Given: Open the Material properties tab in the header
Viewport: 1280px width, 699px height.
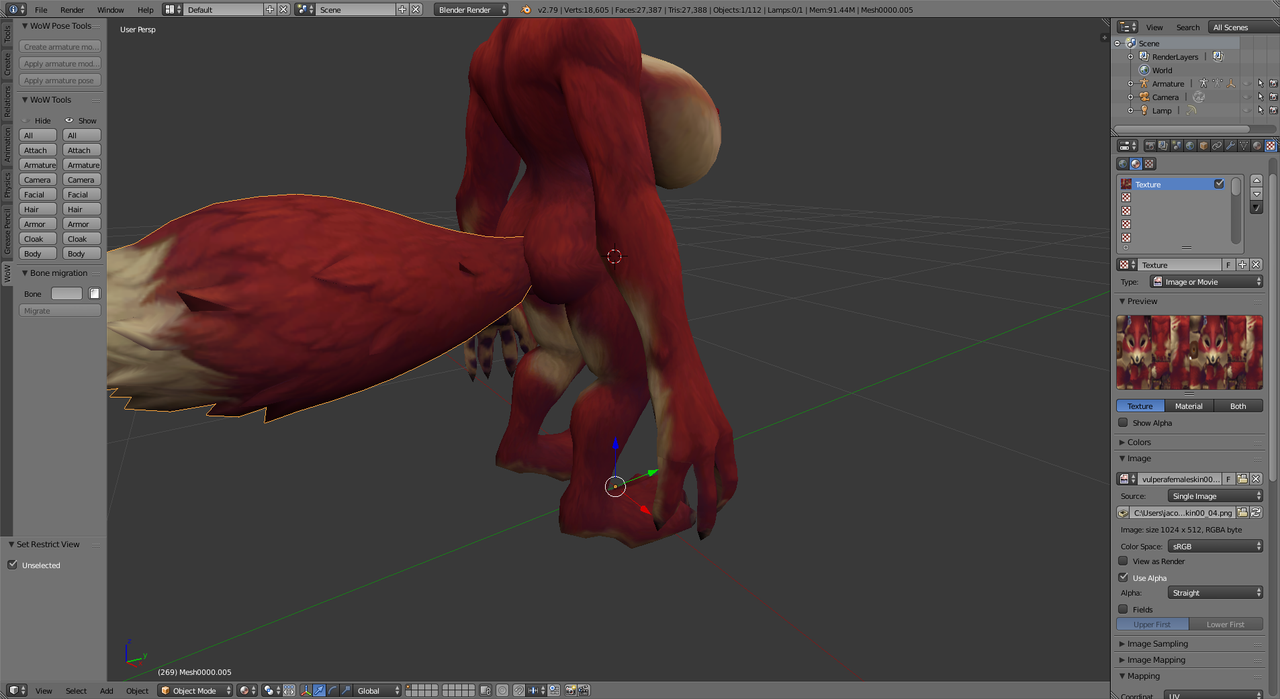Looking at the screenshot, I should pos(1257,145).
